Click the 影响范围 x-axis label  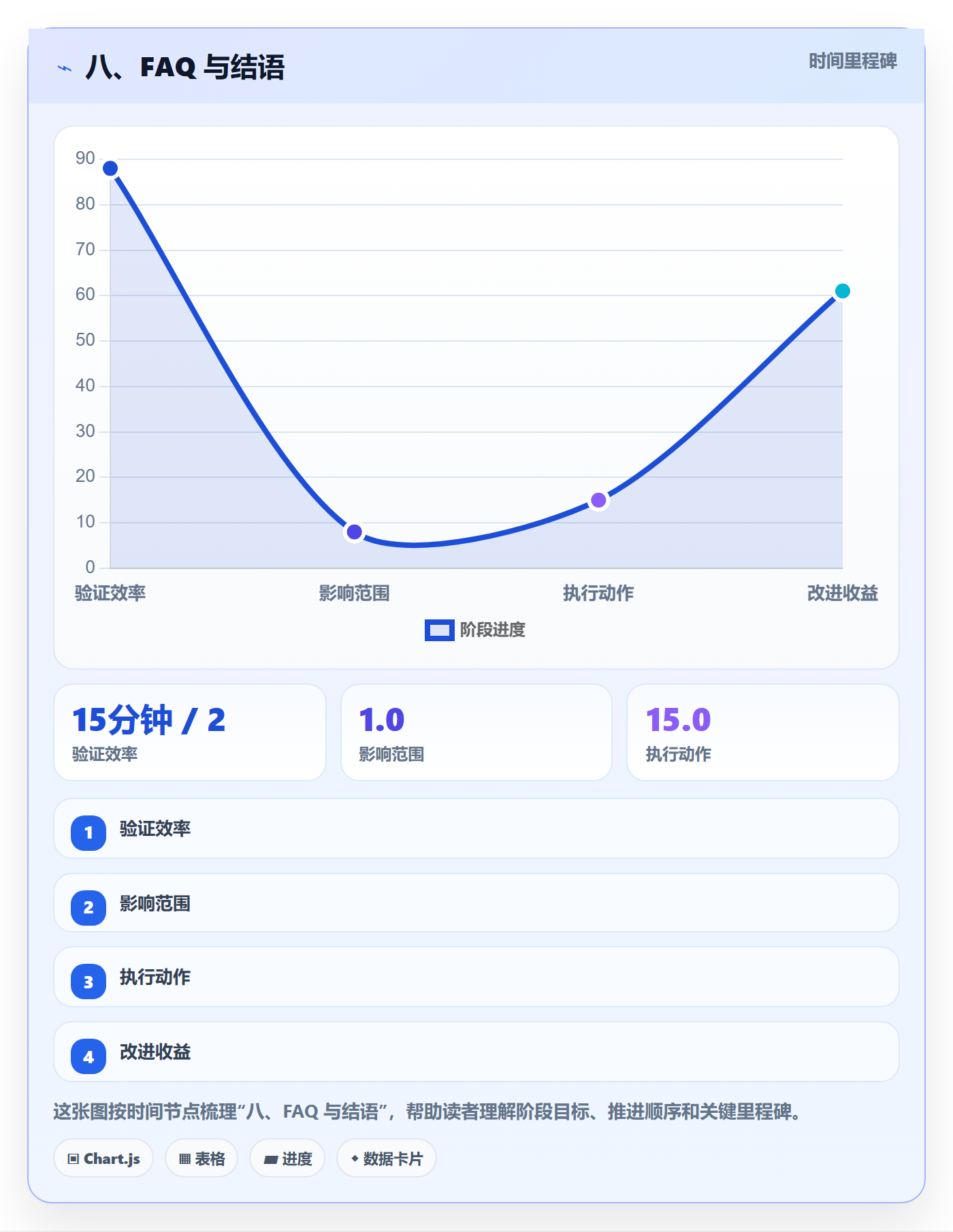click(354, 594)
